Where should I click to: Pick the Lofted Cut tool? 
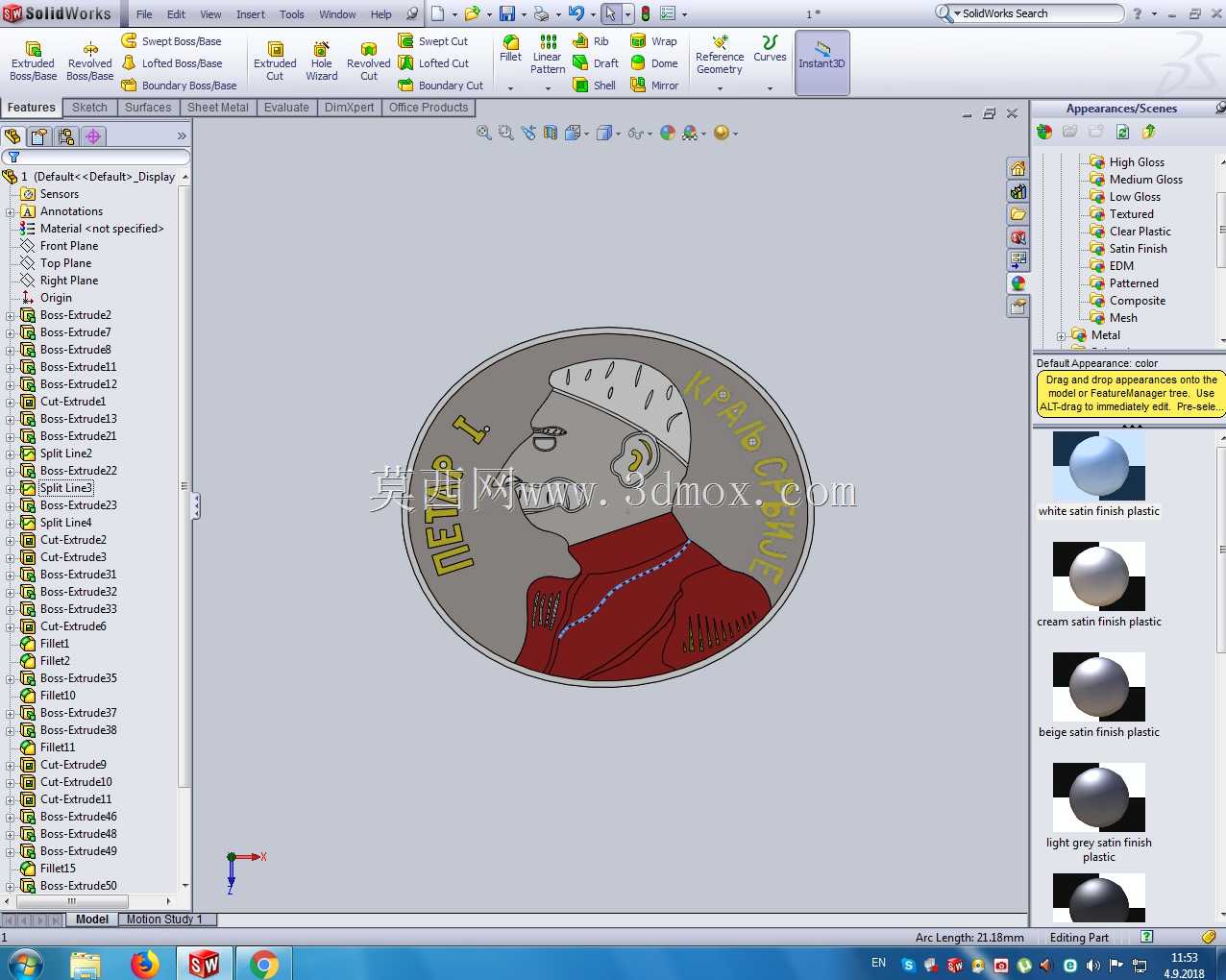[x=433, y=63]
